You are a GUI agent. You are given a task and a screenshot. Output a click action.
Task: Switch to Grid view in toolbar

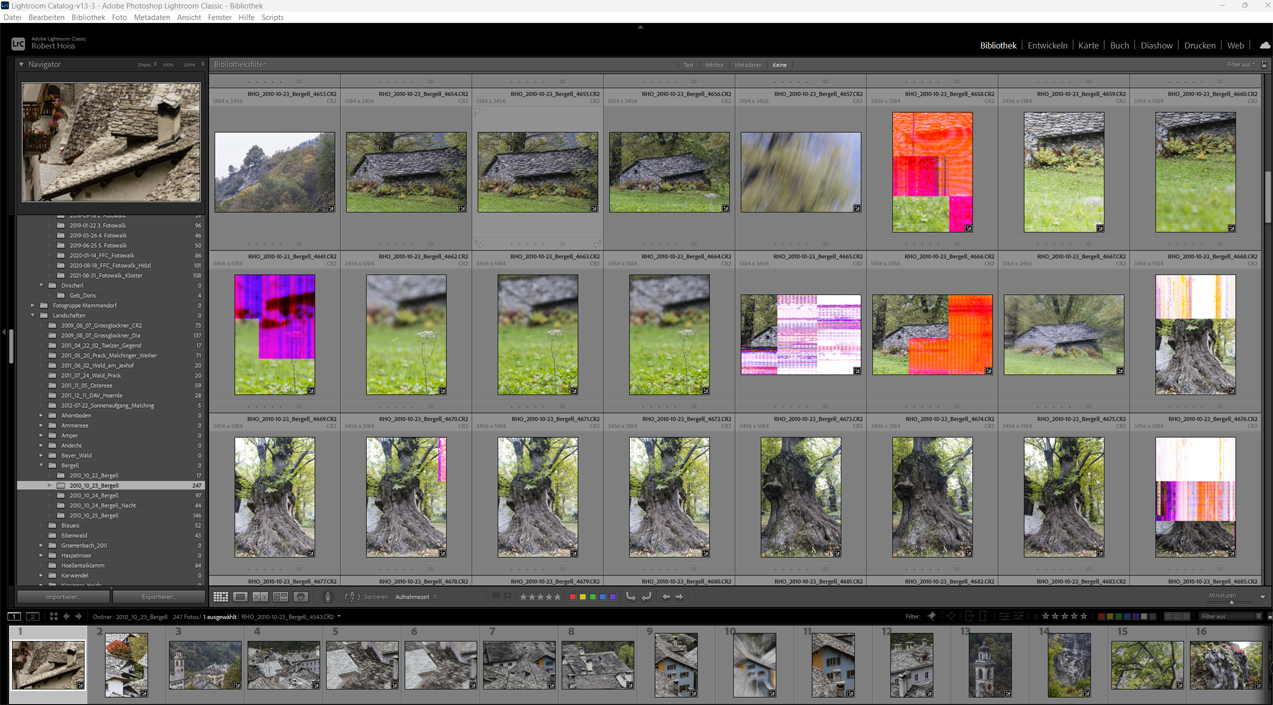220,597
